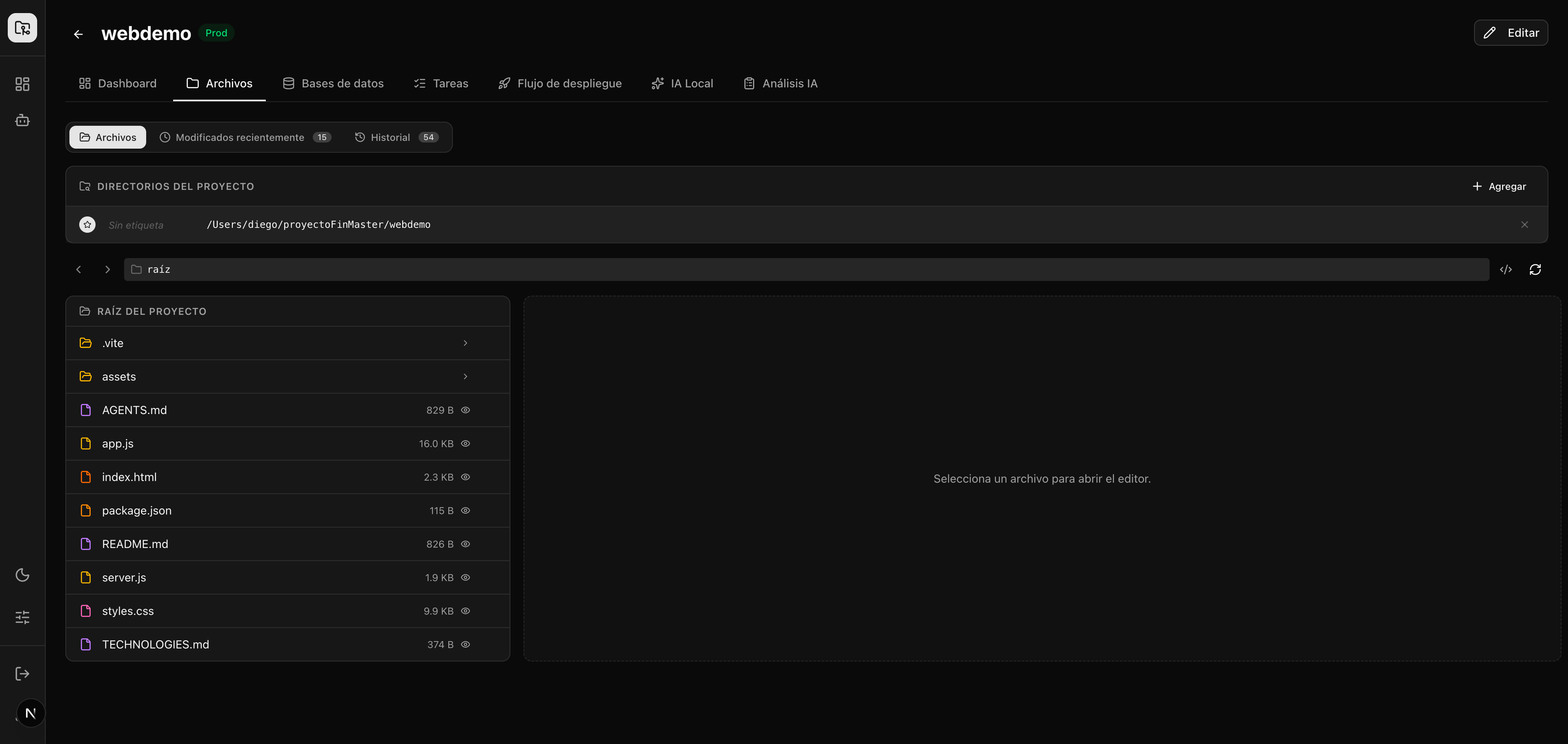Preview app.js with its eye toggle
Screen dimensions: 1568x744
tap(465, 443)
